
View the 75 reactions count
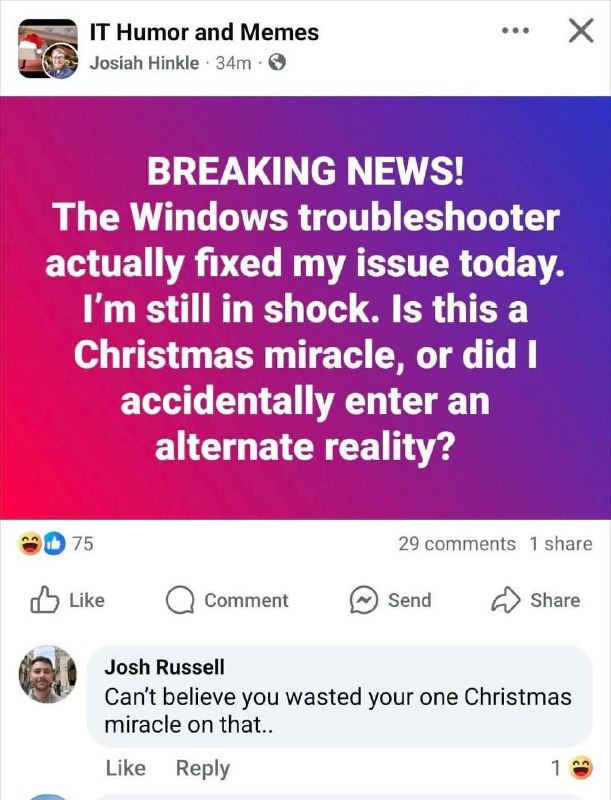(x=83, y=544)
